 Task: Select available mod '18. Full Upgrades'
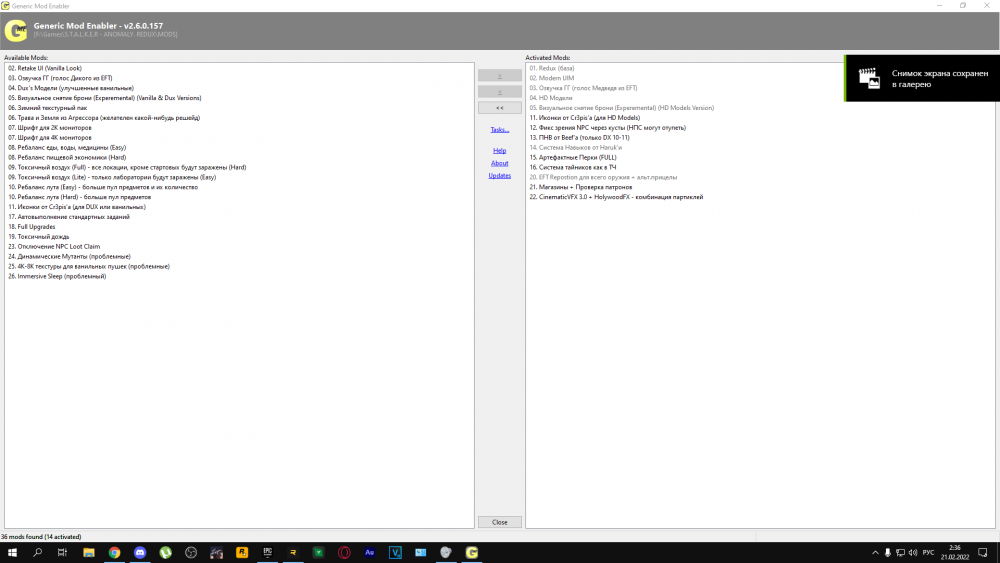pyautogui.click(x=31, y=226)
